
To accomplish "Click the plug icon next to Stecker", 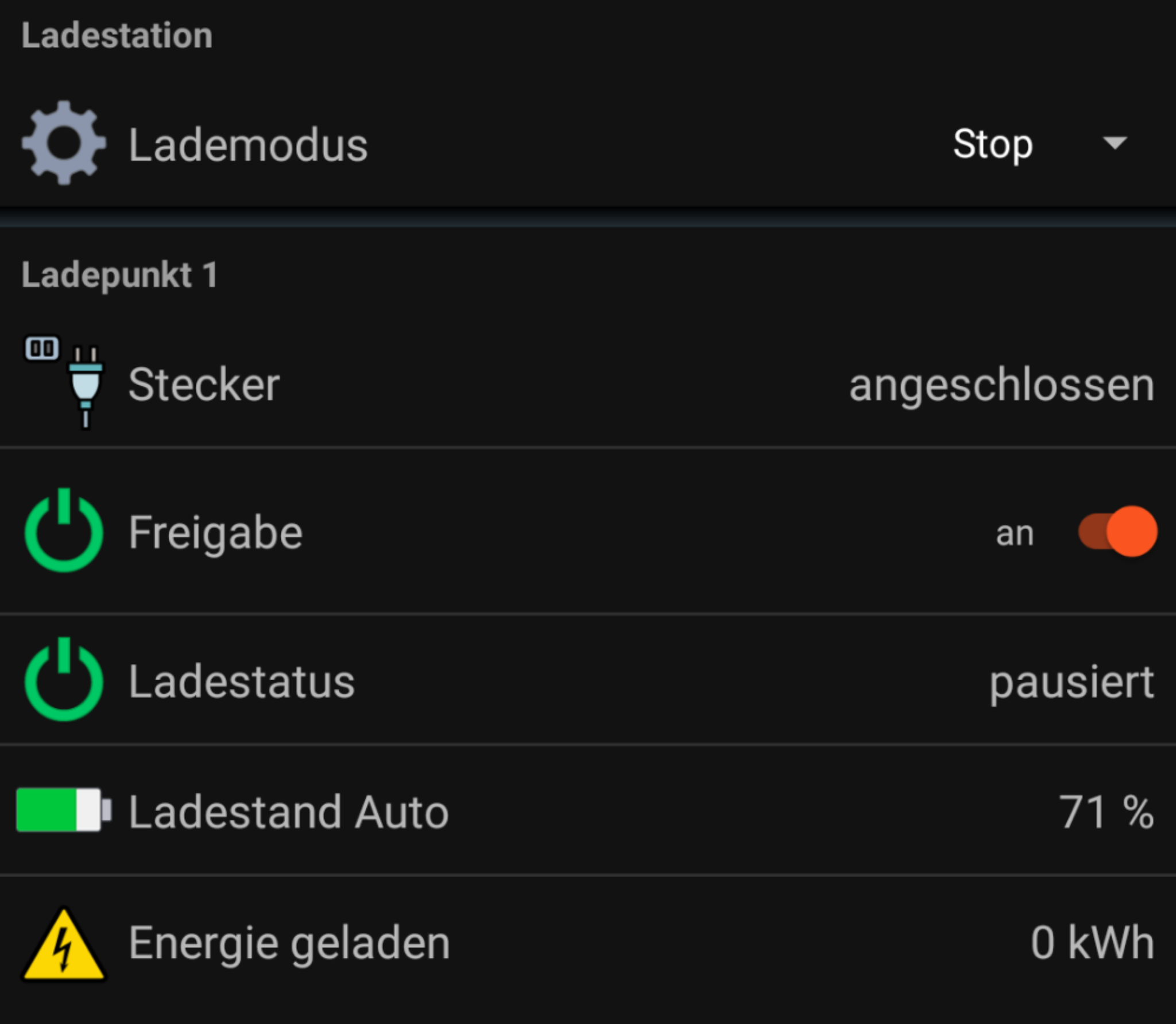I will point(85,383).
